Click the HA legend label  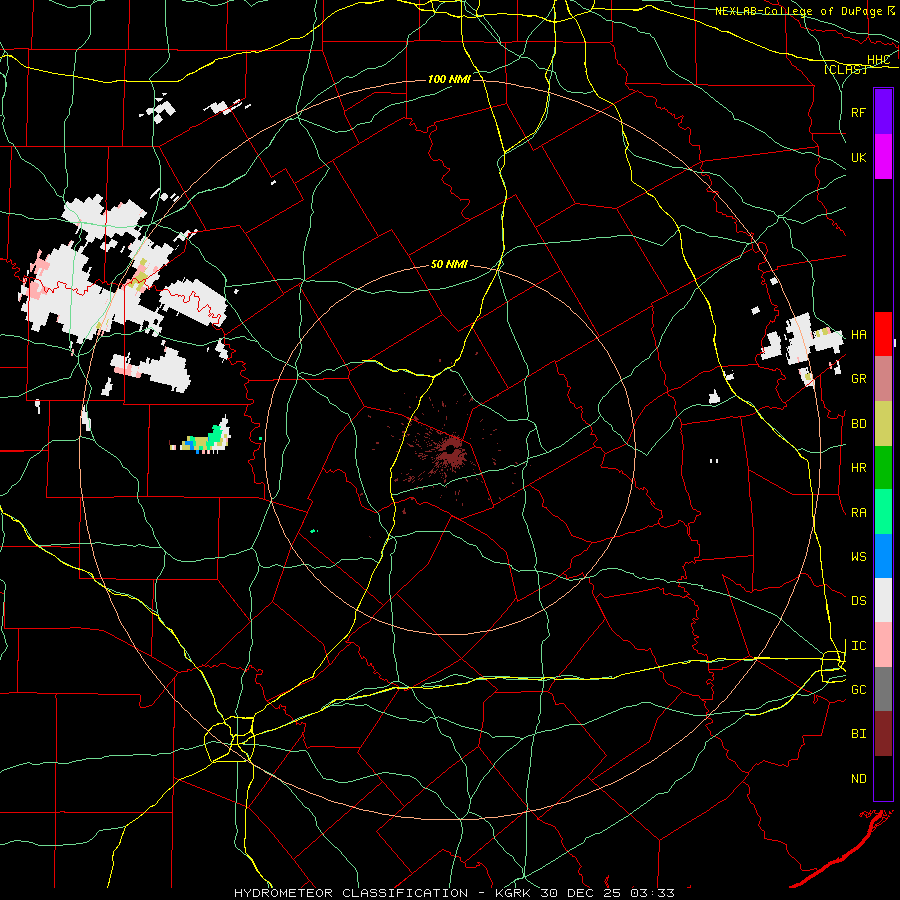tap(858, 335)
